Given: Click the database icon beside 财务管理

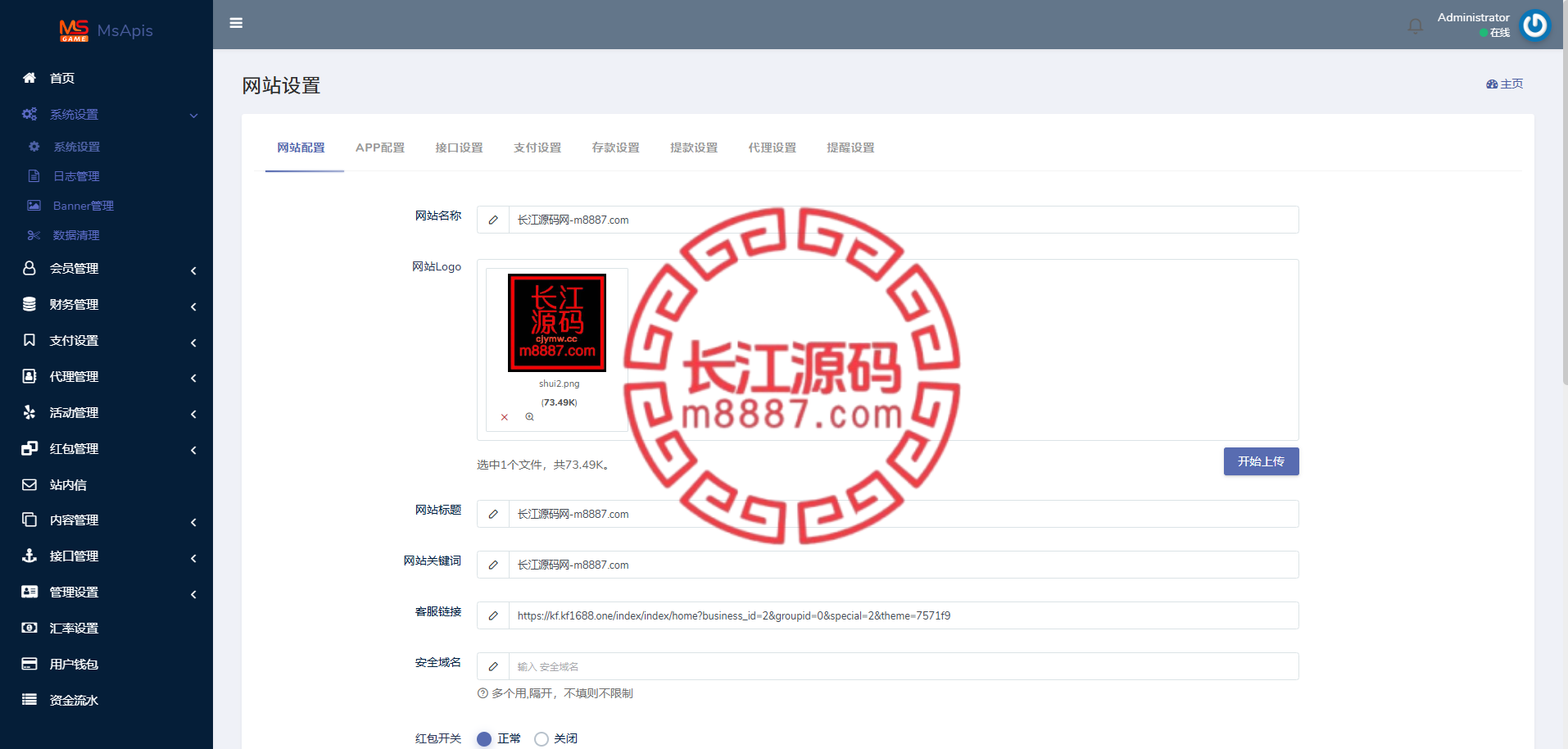Looking at the screenshot, I should click(29, 304).
